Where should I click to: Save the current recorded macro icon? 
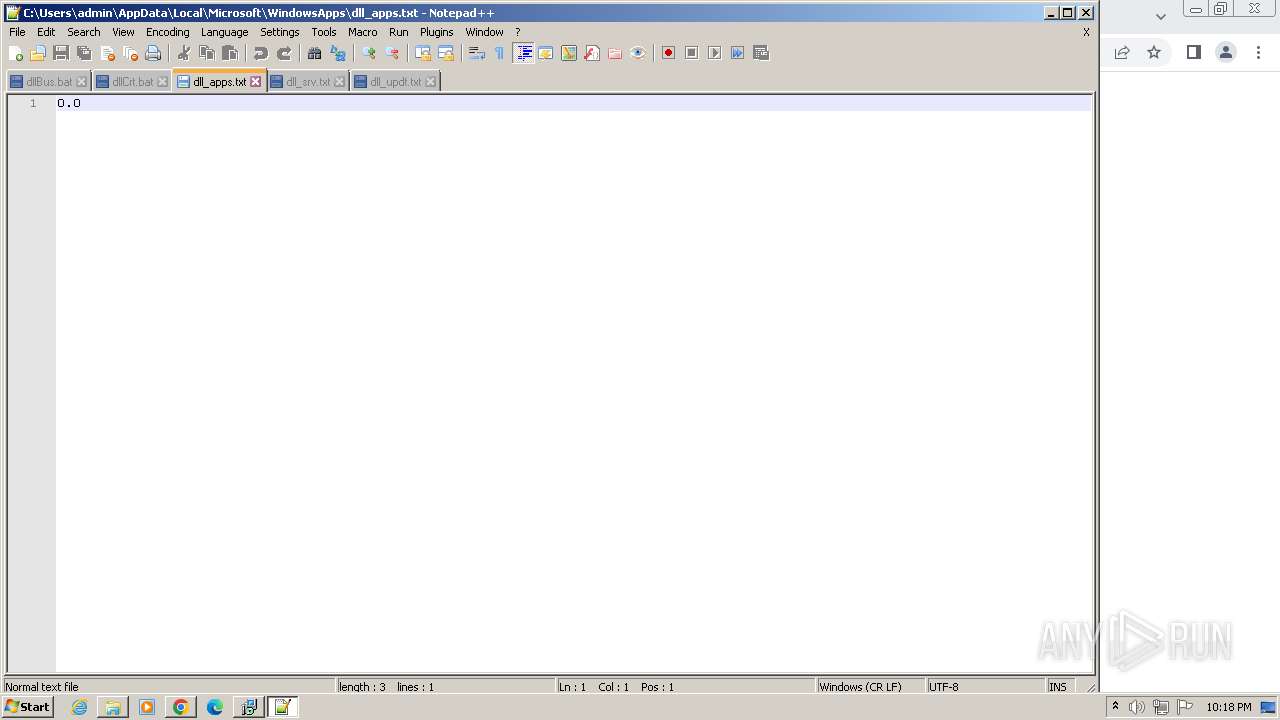(x=760, y=53)
